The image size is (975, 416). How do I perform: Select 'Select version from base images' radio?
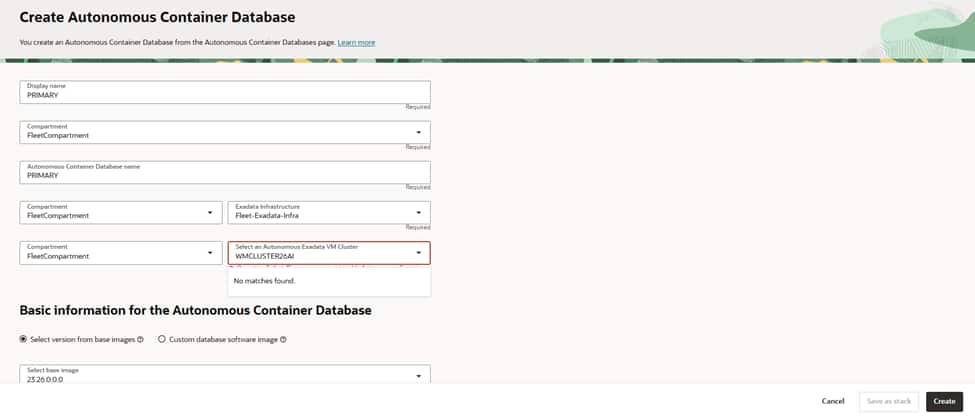tap(24, 339)
